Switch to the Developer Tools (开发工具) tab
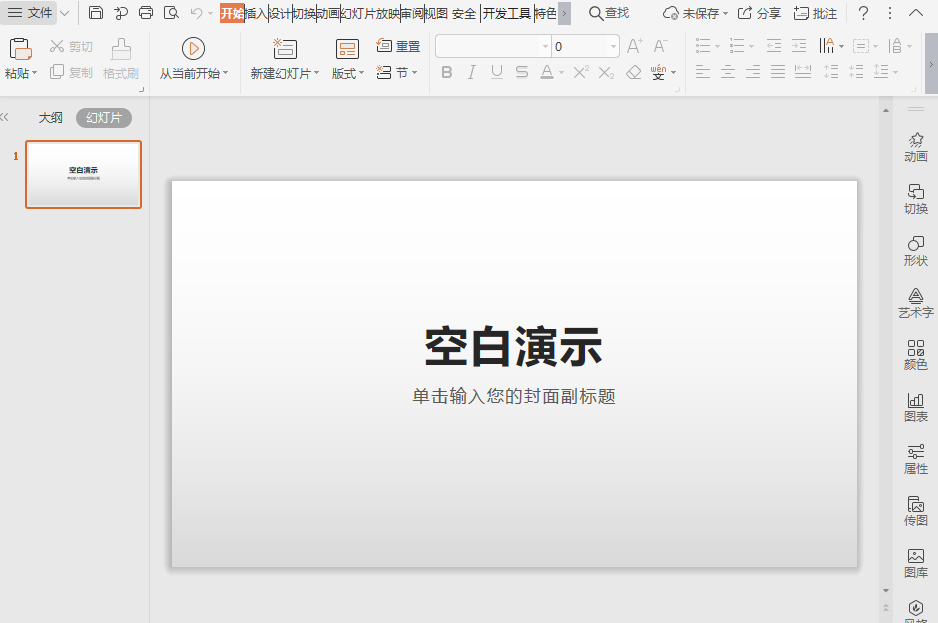Viewport: 938px width, 623px height. click(506, 13)
